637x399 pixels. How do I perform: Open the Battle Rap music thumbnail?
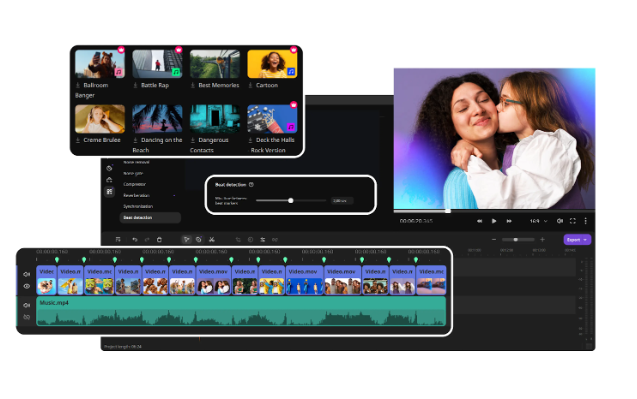157,64
